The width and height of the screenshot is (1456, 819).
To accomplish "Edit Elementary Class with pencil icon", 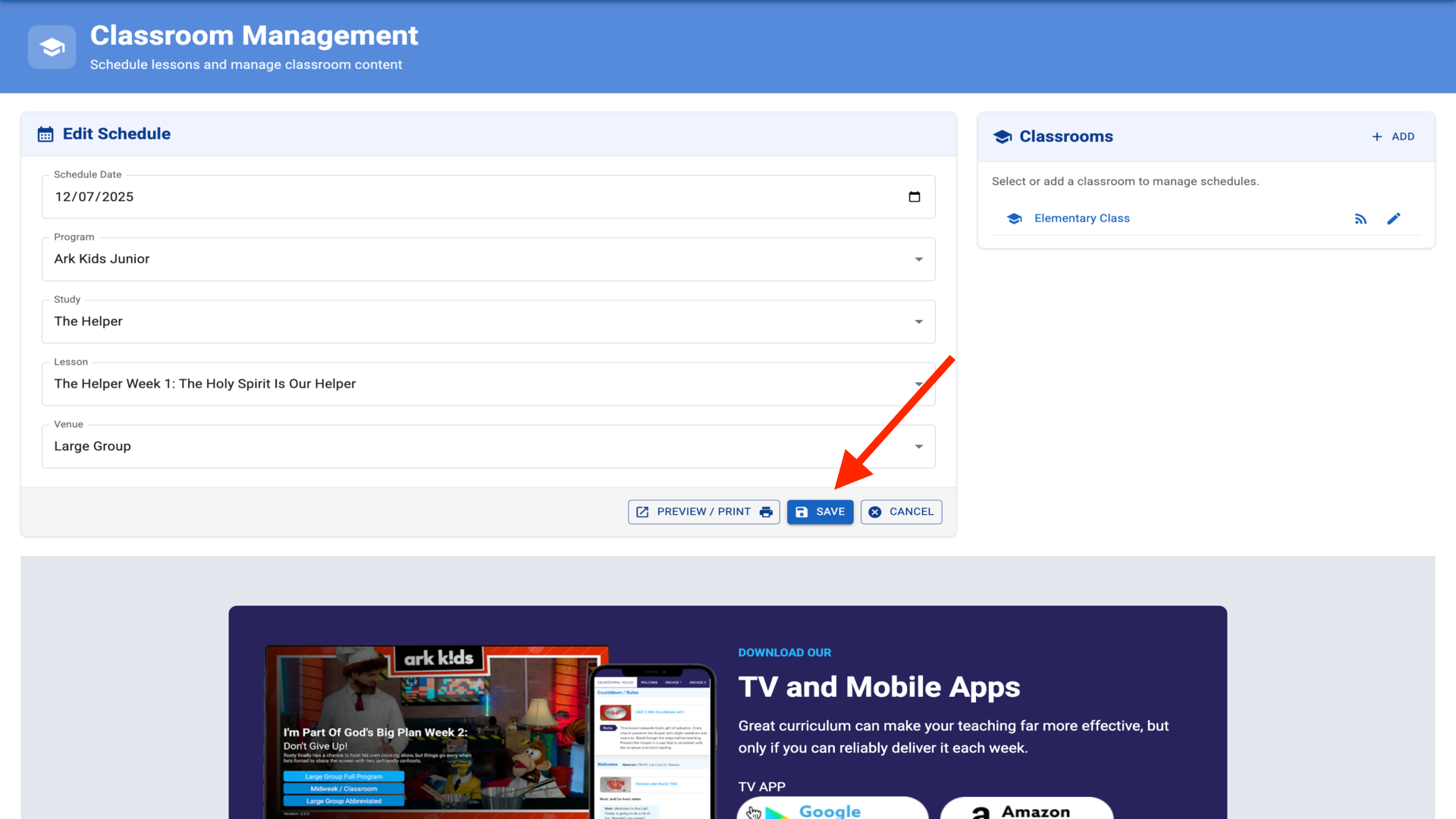I will pos(1393,219).
